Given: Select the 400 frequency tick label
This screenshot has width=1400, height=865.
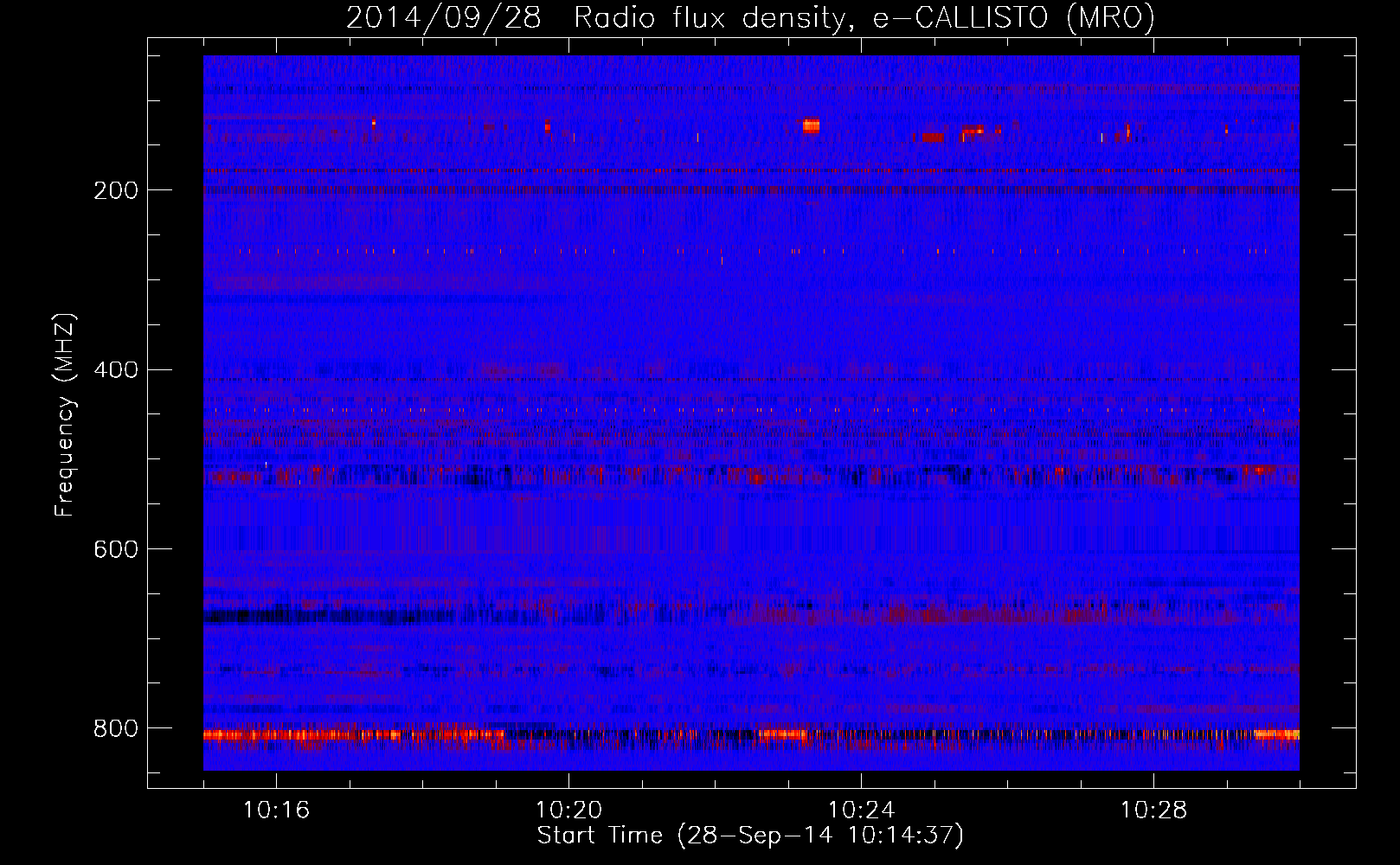Looking at the screenshot, I should click(116, 370).
